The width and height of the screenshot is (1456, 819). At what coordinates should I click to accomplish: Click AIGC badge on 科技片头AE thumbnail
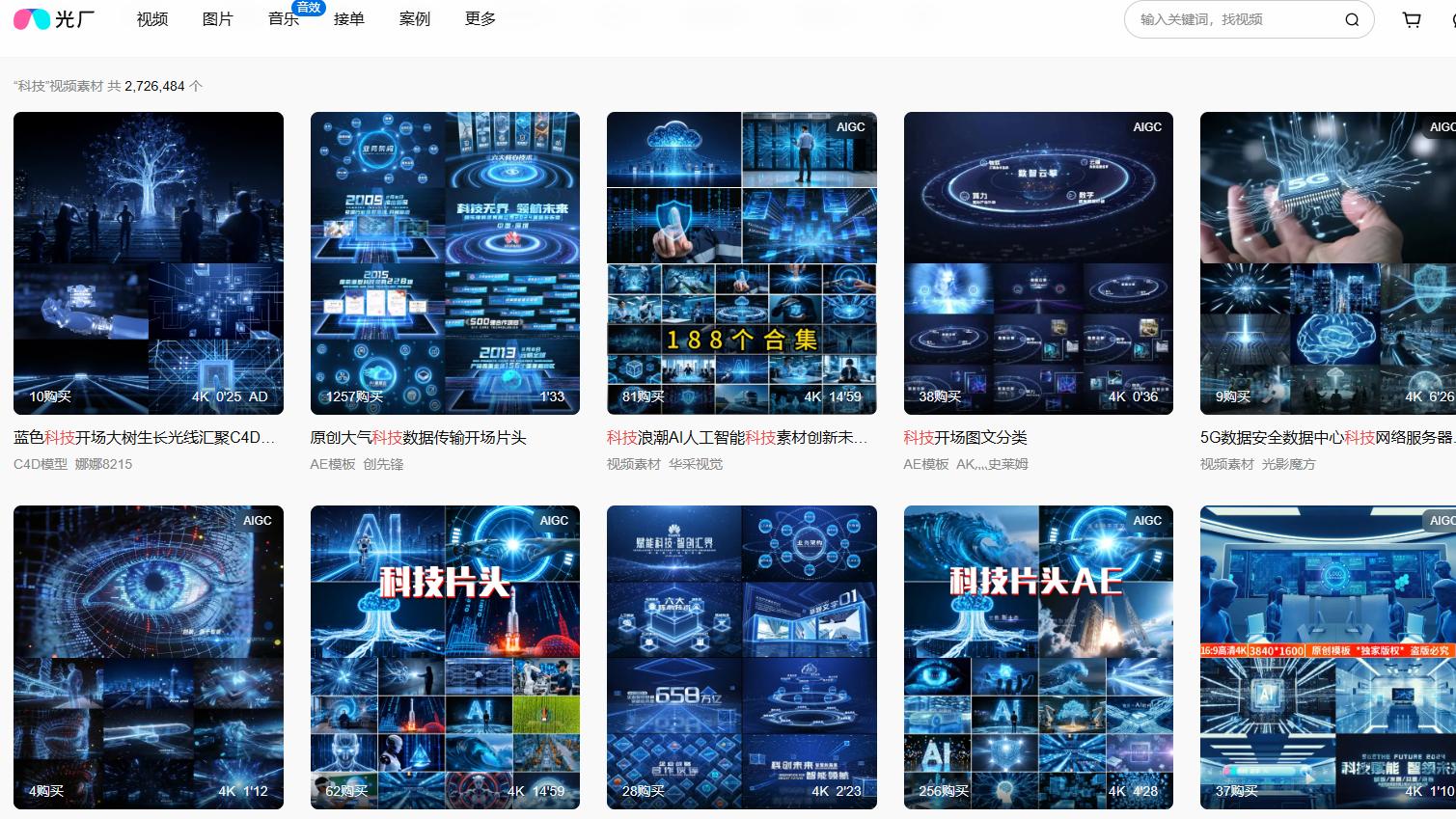(1146, 521)
